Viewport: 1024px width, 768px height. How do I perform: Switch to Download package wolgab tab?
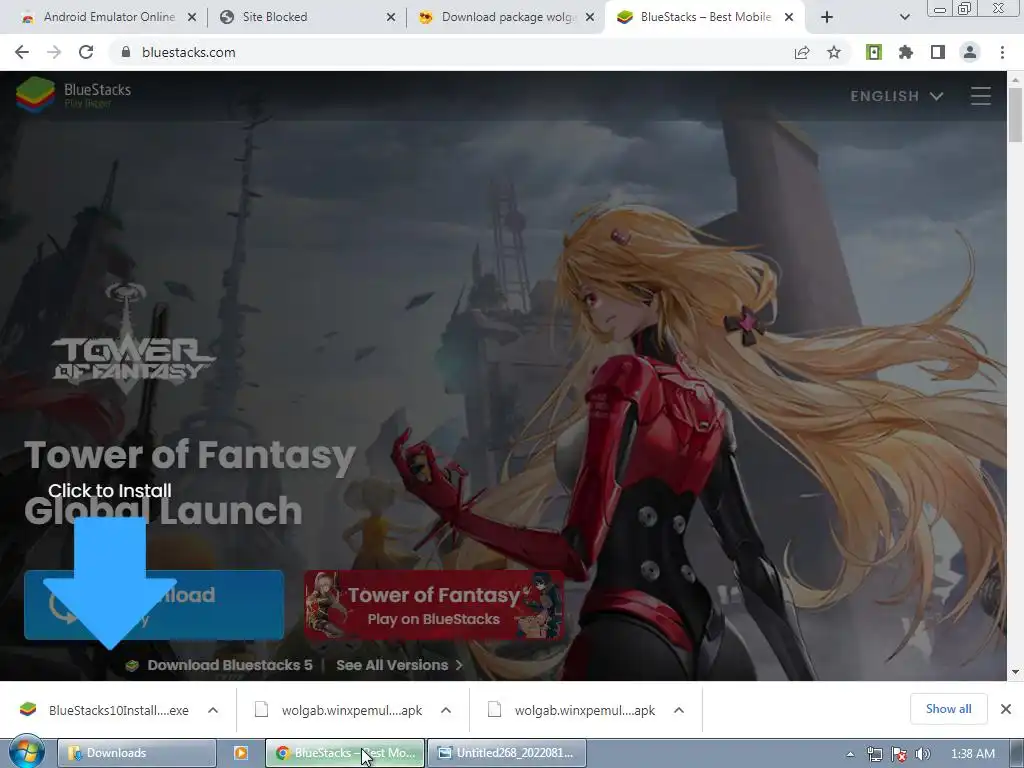tap(508, 17)
